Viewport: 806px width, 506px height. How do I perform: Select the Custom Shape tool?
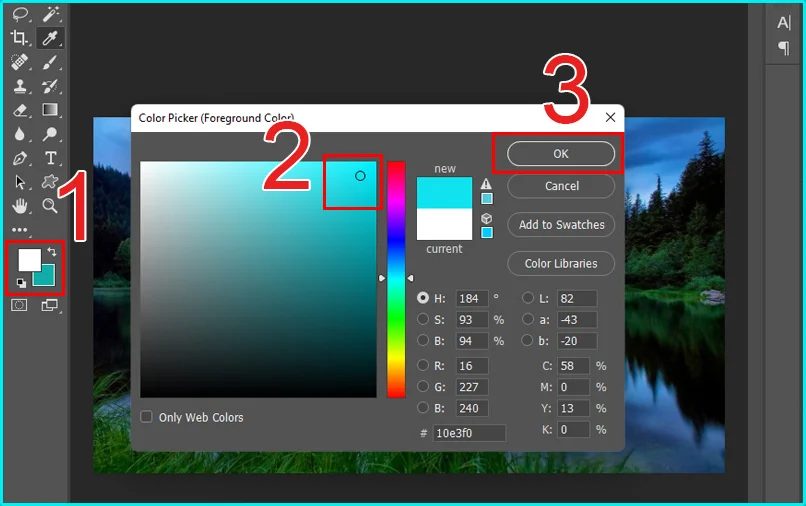pos(50,182)
